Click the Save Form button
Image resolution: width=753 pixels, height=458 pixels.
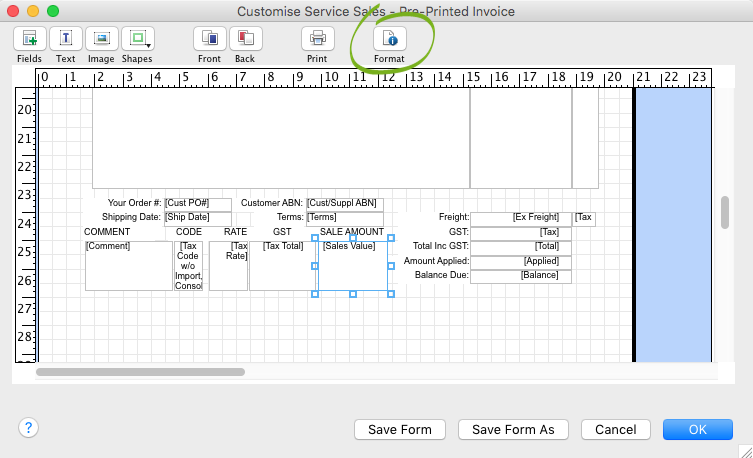pos(400,429)
